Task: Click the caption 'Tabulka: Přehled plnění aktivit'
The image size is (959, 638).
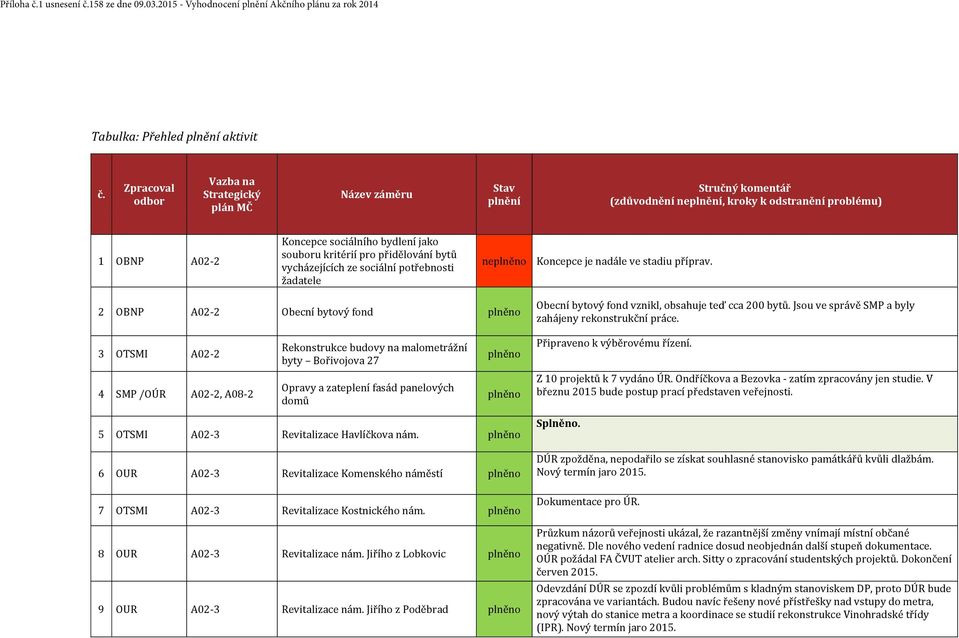Action: pyautogui.click(x=174, y=136)
